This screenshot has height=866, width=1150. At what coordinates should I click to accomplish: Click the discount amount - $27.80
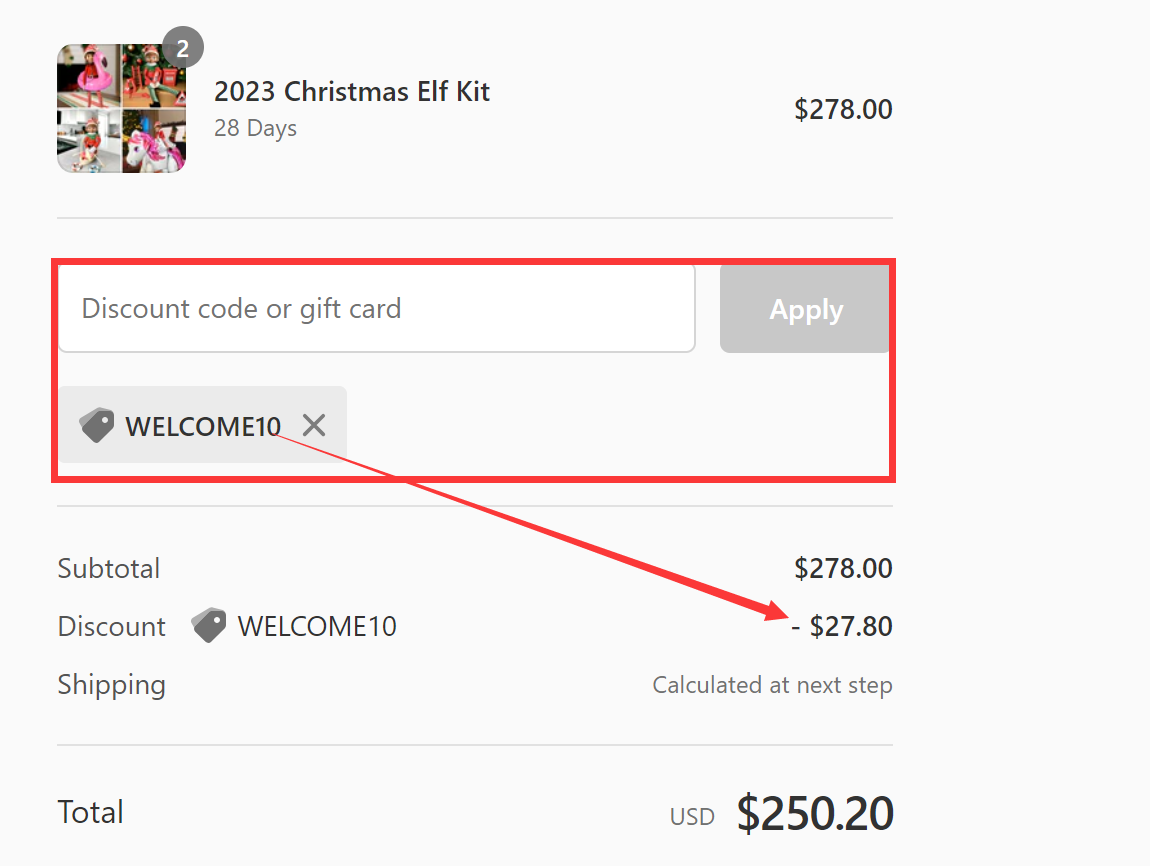[842, 627]
